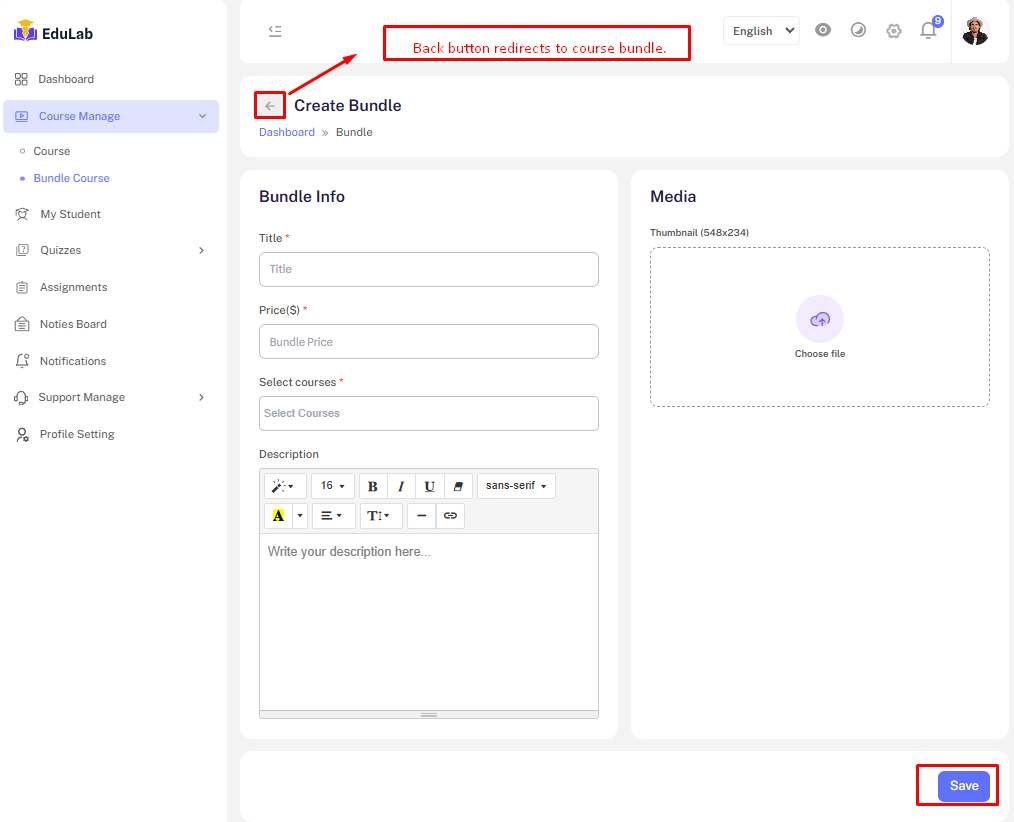Insert a link using the editor link icon
Image resolution: width=1014 pixels, height=822 pixels.
(x=450, y=516)
